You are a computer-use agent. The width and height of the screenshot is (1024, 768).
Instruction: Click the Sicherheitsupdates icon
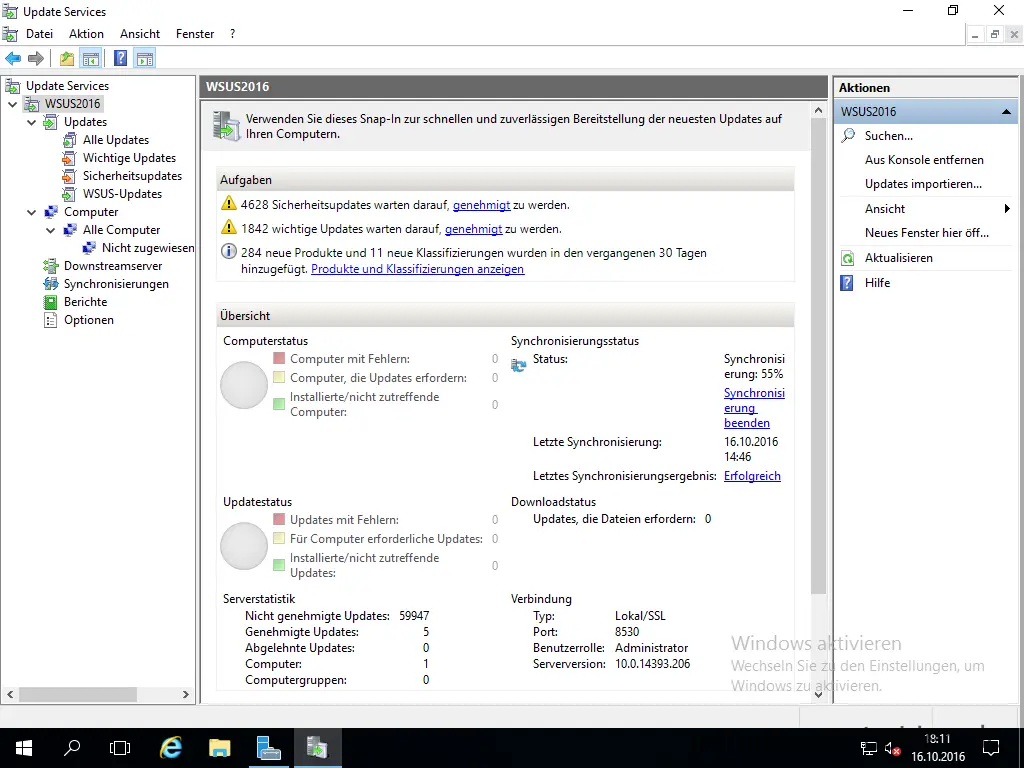(x=69, y=176)
